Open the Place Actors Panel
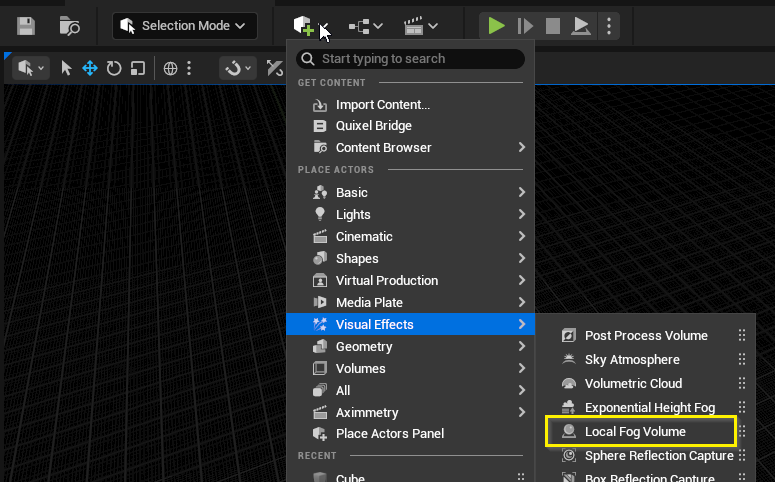The width and height of the screenshot is (775, 482). point(389,433)
